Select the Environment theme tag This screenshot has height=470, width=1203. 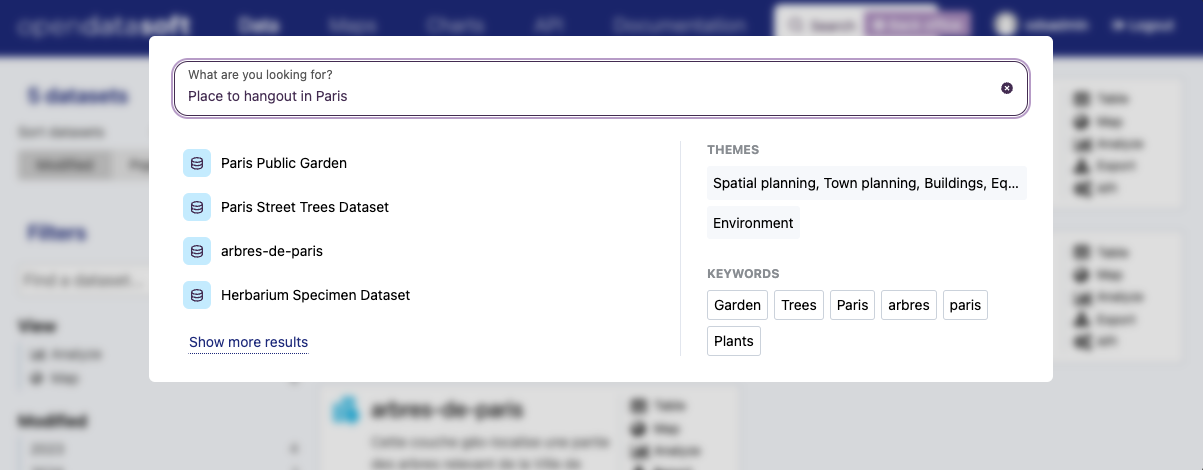coord(753,223)
